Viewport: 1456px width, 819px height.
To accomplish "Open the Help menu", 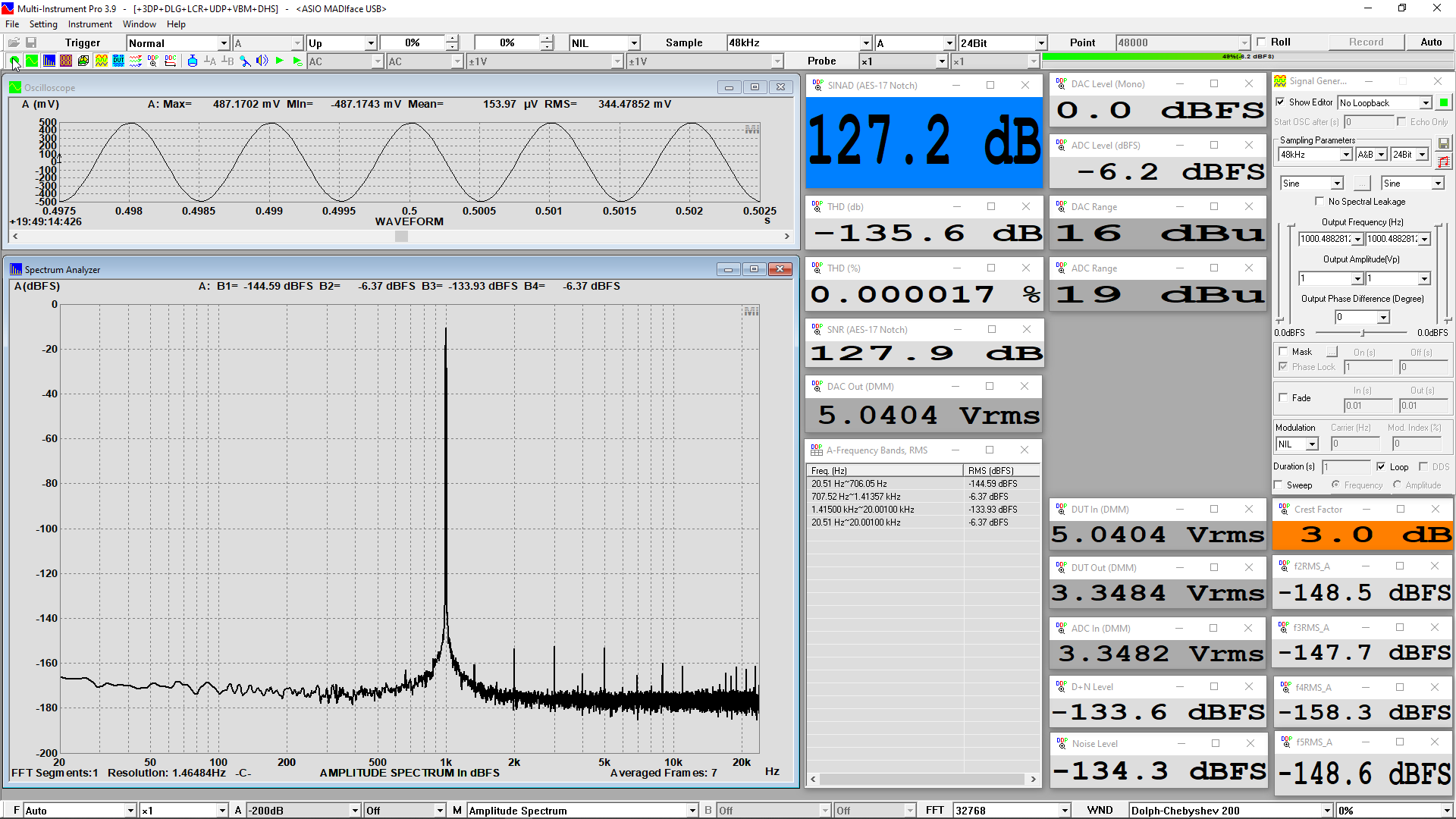I will tap(176, 24).
